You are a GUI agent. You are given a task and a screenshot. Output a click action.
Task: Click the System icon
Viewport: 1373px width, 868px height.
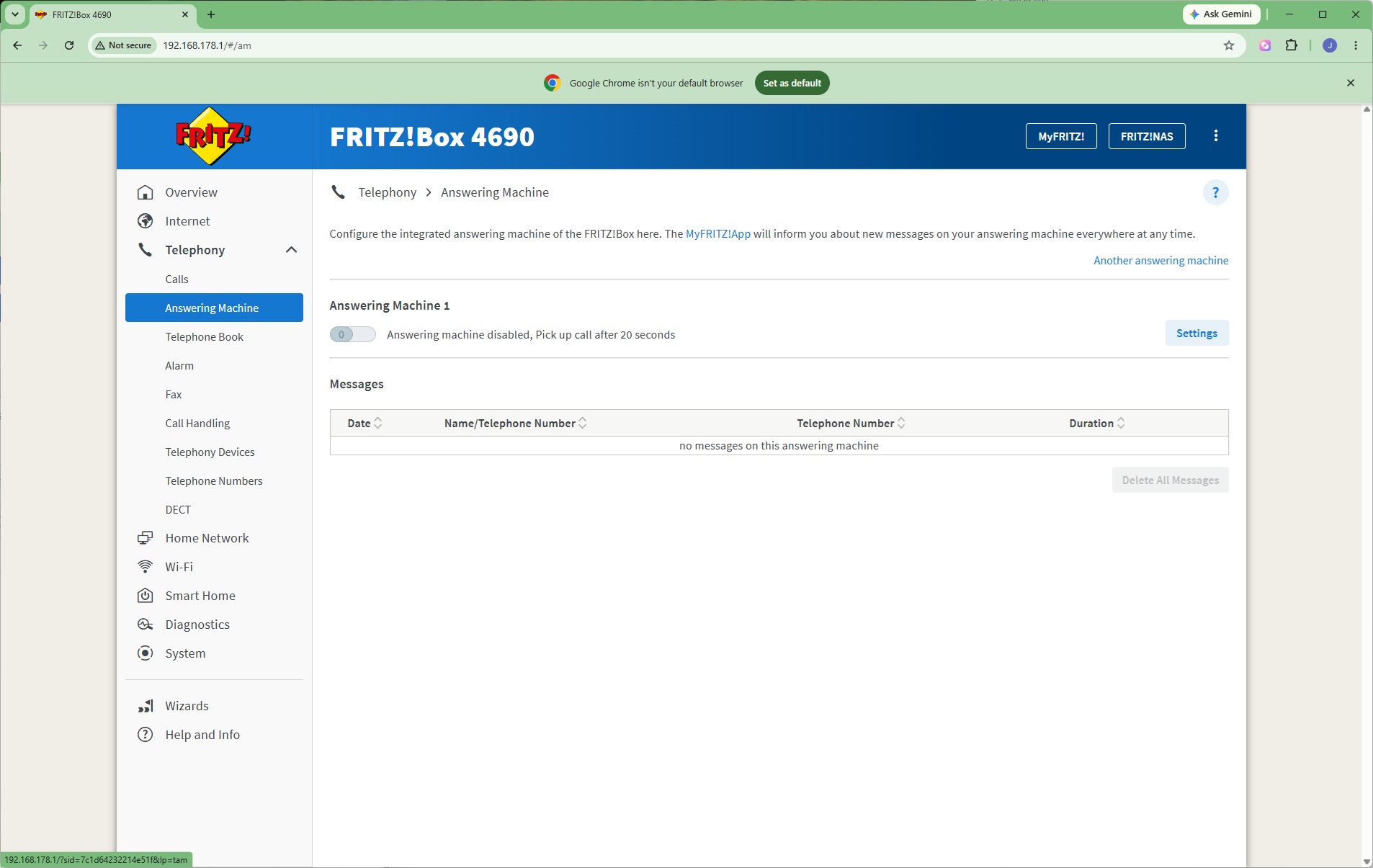[x=146, y=653]
